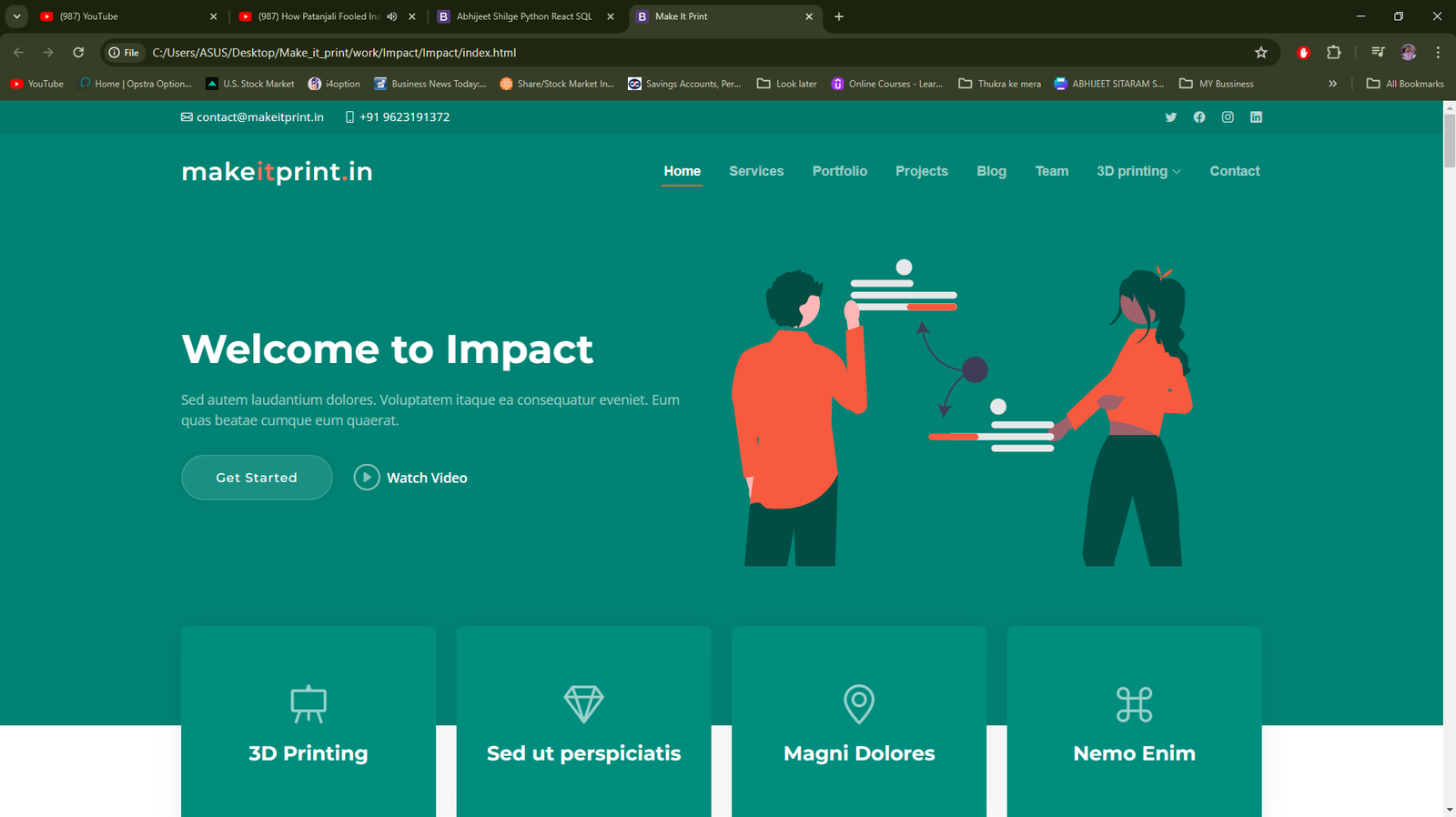Click the Facebook icon in top bar
This screenshot has width=1456, height=817.
click(1199, 117)
